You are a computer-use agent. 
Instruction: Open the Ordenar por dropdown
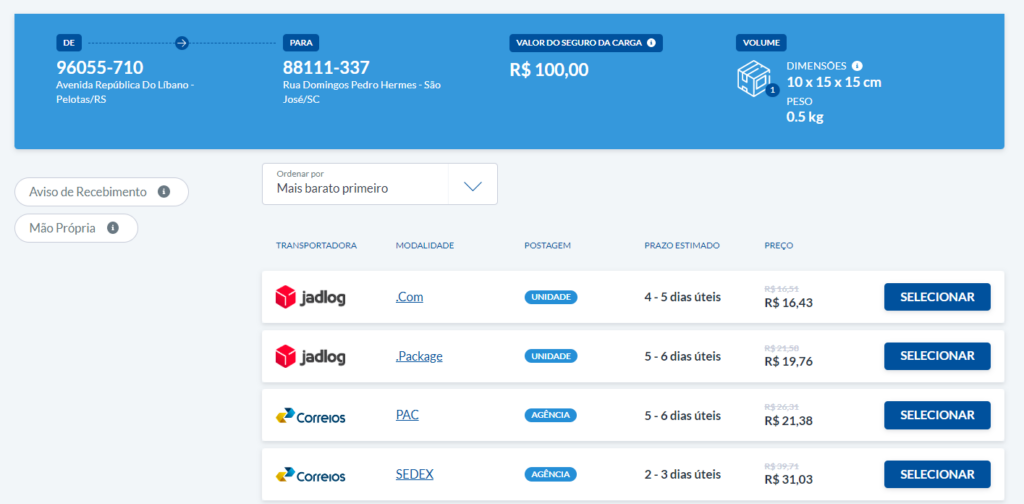click(379, 183)
